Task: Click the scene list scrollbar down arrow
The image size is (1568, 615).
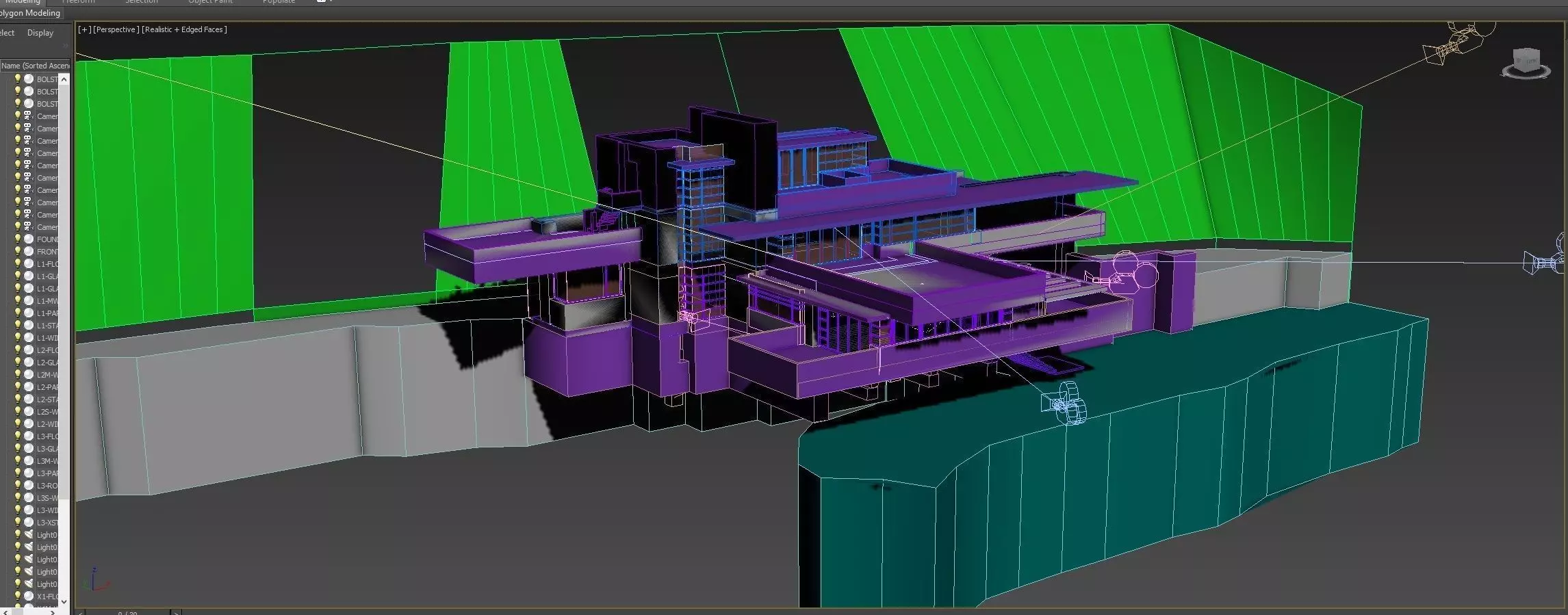Action: [64, 602]
